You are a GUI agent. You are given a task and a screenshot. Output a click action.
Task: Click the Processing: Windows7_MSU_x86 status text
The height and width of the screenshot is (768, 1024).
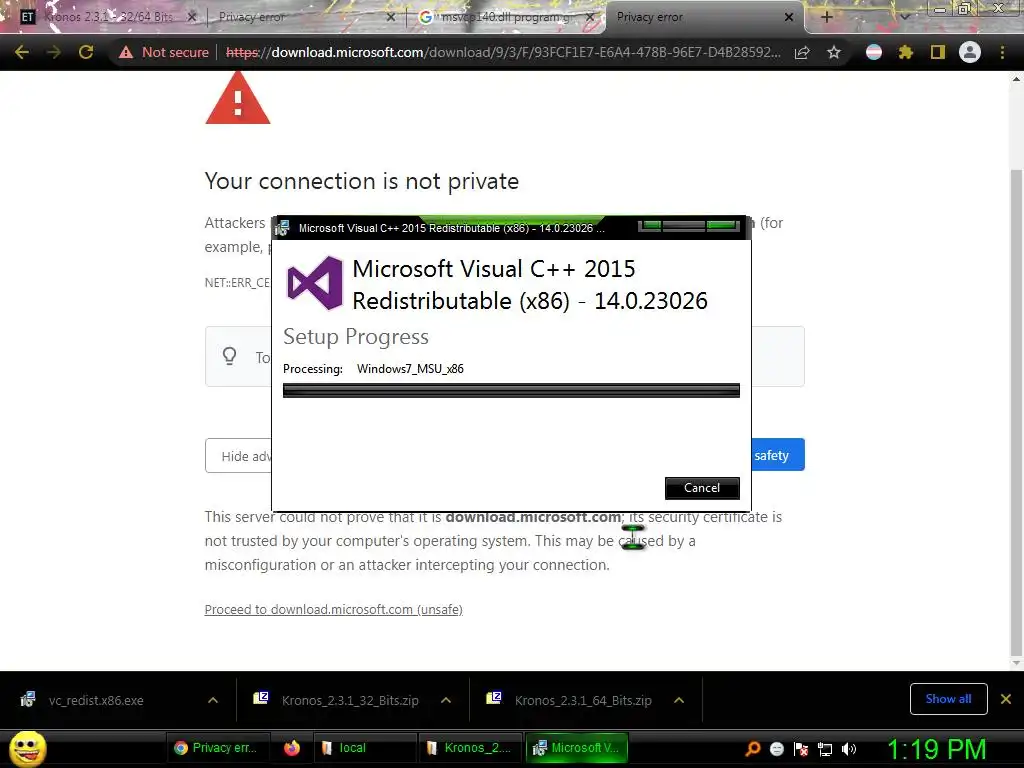coord(373,369)
